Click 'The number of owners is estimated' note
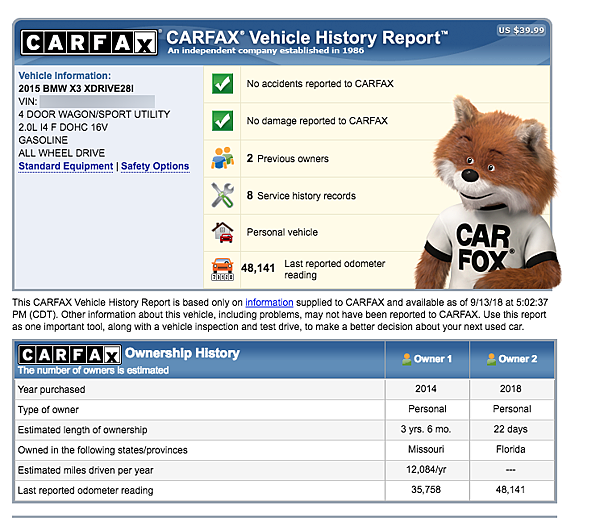The height and width of the screenshot is (518, 600). click(93, 370)
